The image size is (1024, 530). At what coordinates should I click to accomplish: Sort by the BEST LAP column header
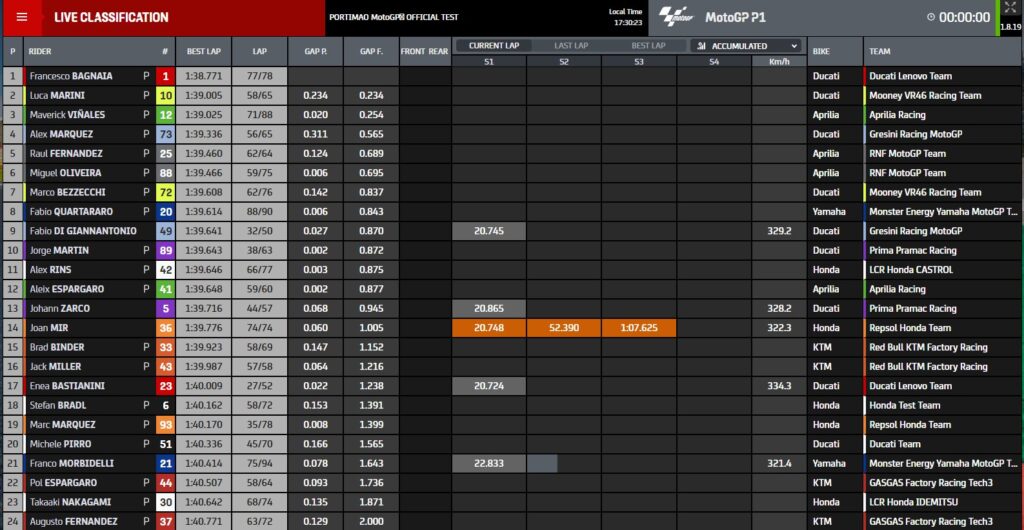pos(204,51)
